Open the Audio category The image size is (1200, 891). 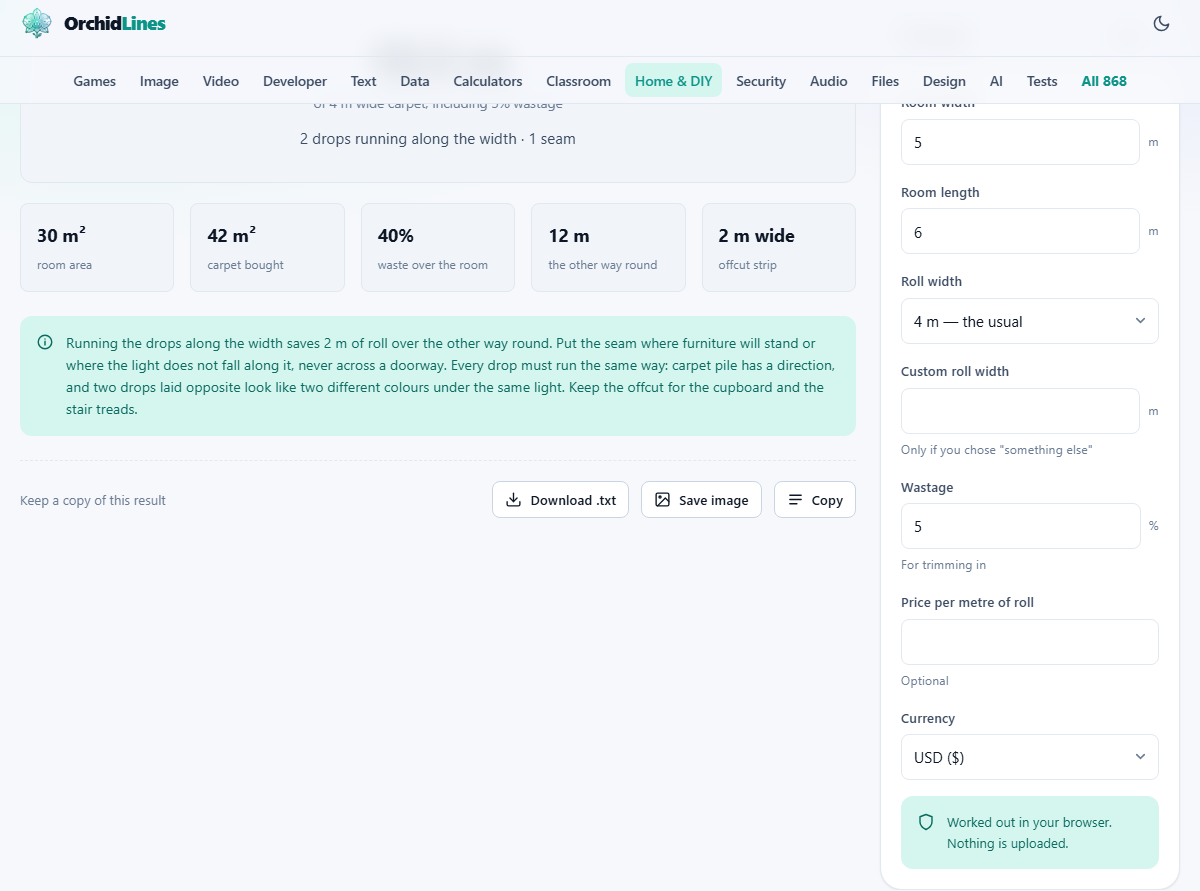pos(829,81)
